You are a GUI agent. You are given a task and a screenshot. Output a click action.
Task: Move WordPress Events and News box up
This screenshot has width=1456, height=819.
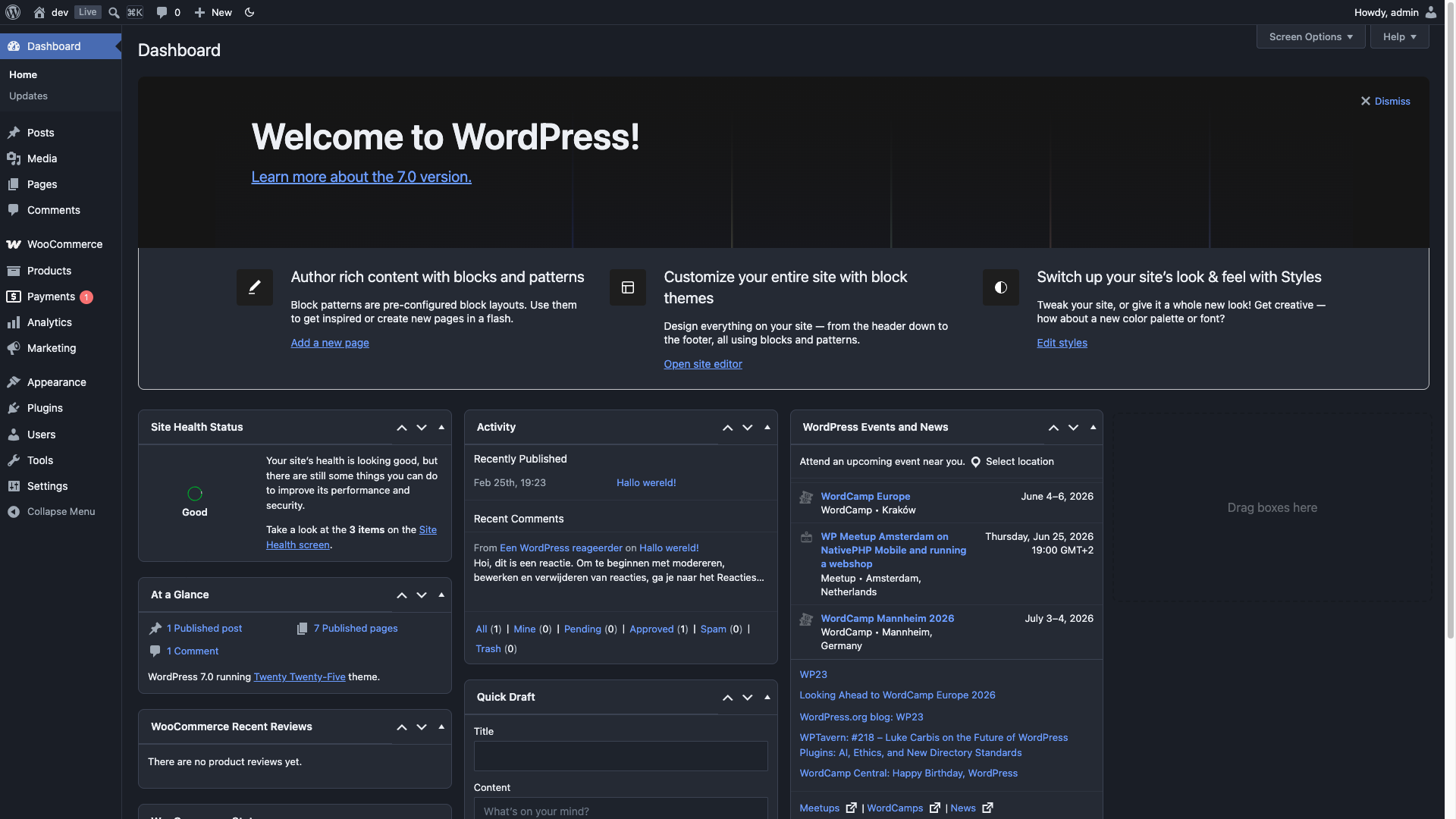pyautogui.click(x=1053, y=428)
